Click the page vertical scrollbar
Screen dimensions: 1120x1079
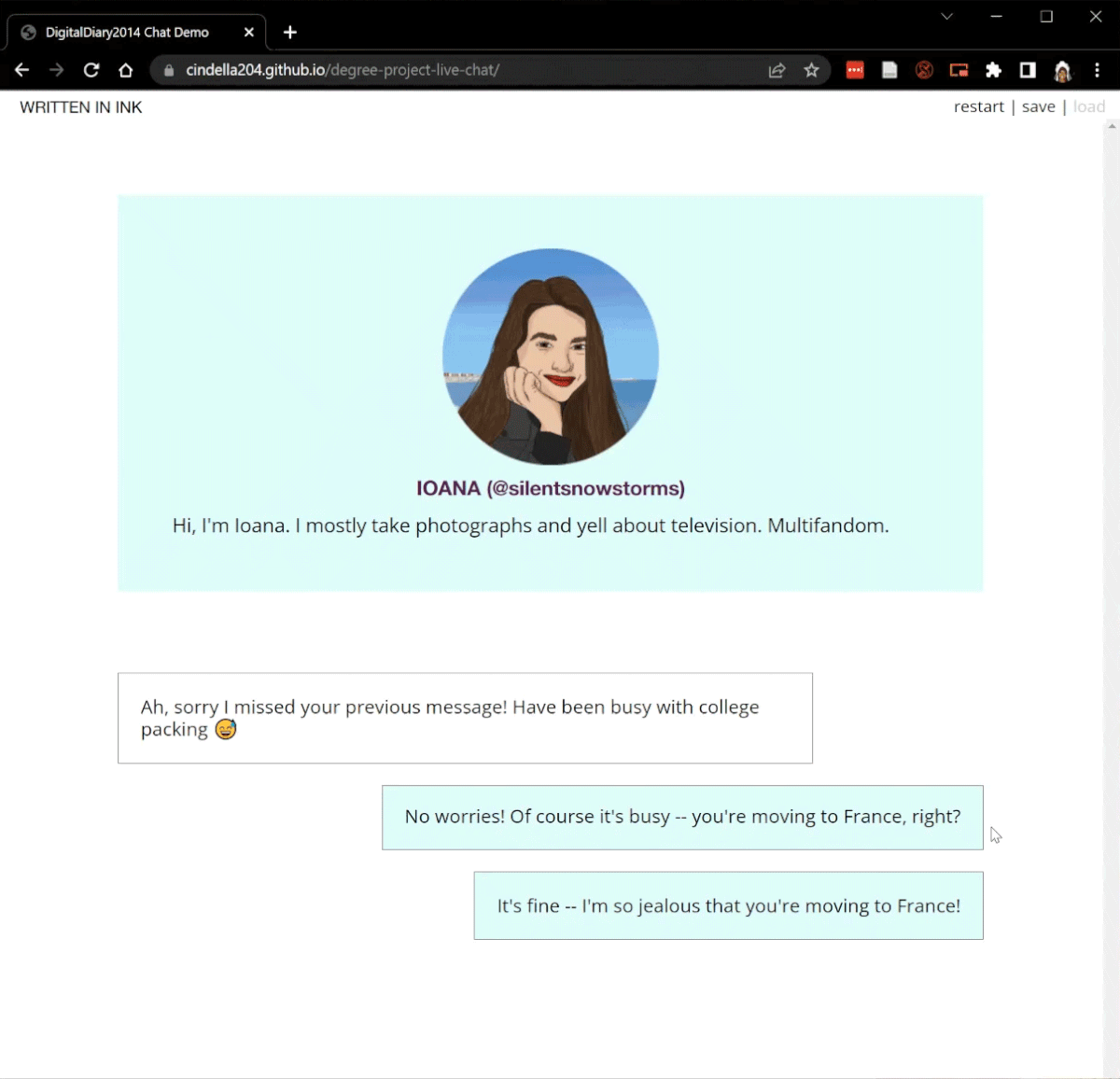1112,597
